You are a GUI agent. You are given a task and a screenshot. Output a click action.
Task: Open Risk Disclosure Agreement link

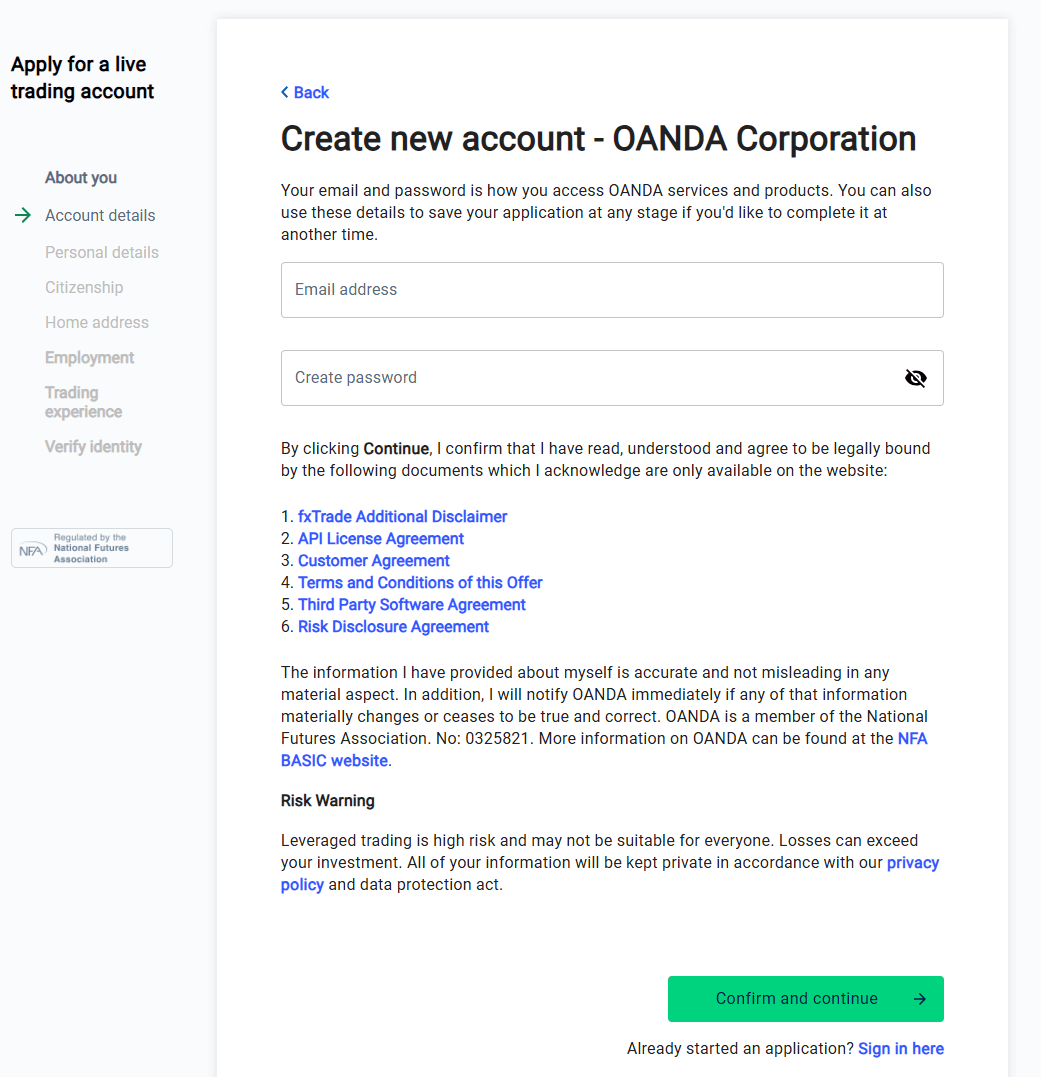click(393, 626)
